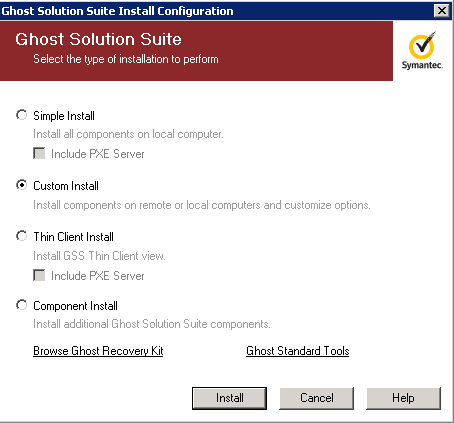454x423 pixels.
Task: Click the dialog title bar text
Action: point(117,11)
